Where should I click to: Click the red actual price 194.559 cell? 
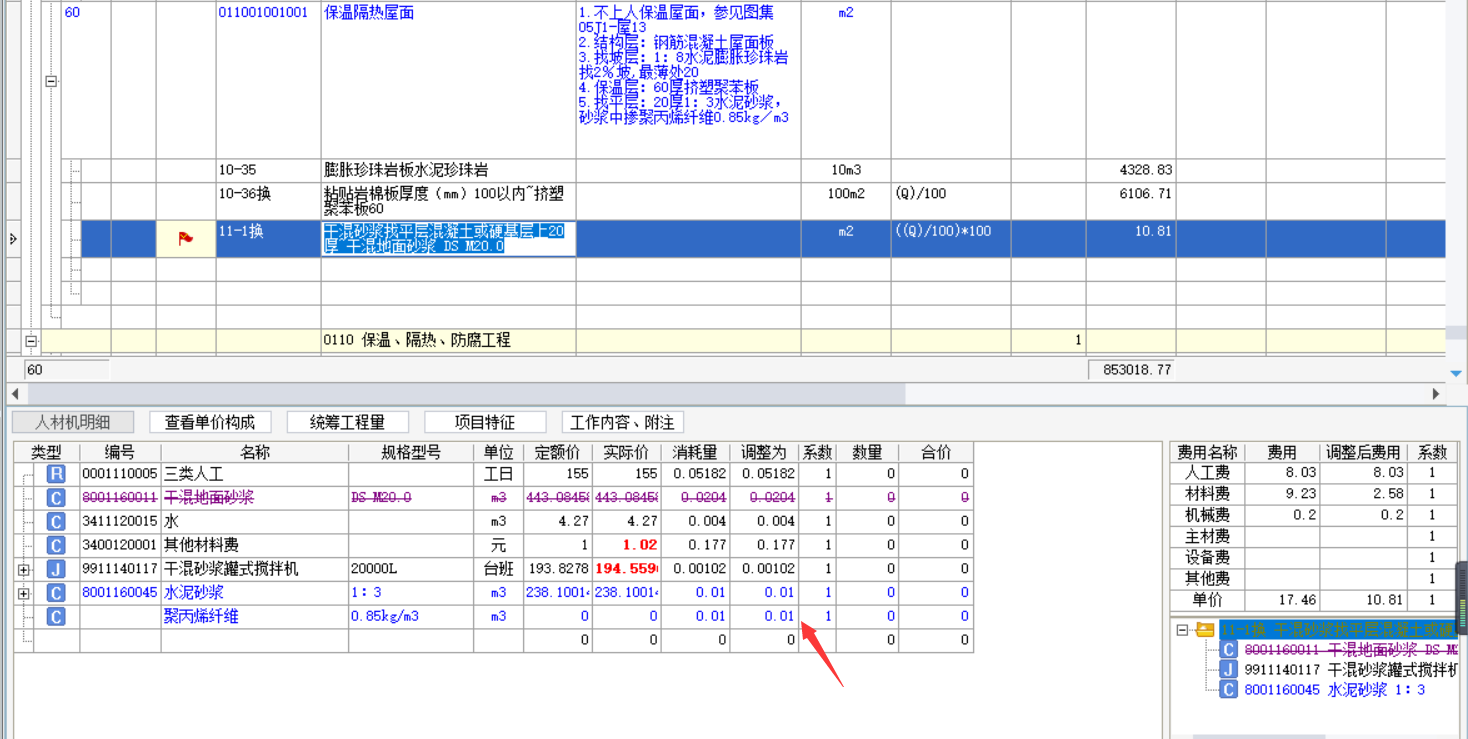coord(626,569)
